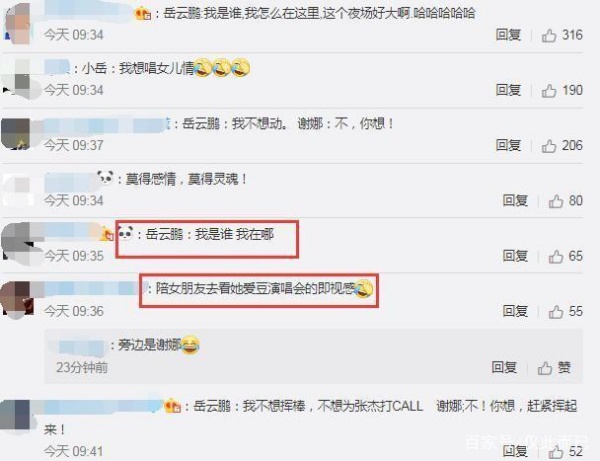
Task: Click 回复 on the 莫得感情 comment
Action: coord(515,200)
